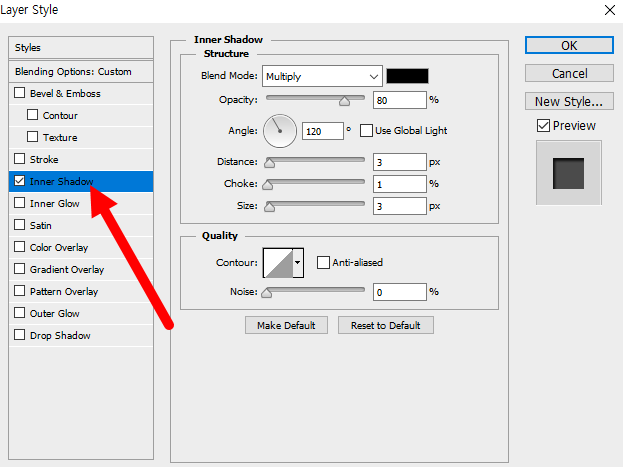Expand the Contour picker arrow
This screenshot has height=467, width=623.
pyautogui.click(x=298, y=263)
